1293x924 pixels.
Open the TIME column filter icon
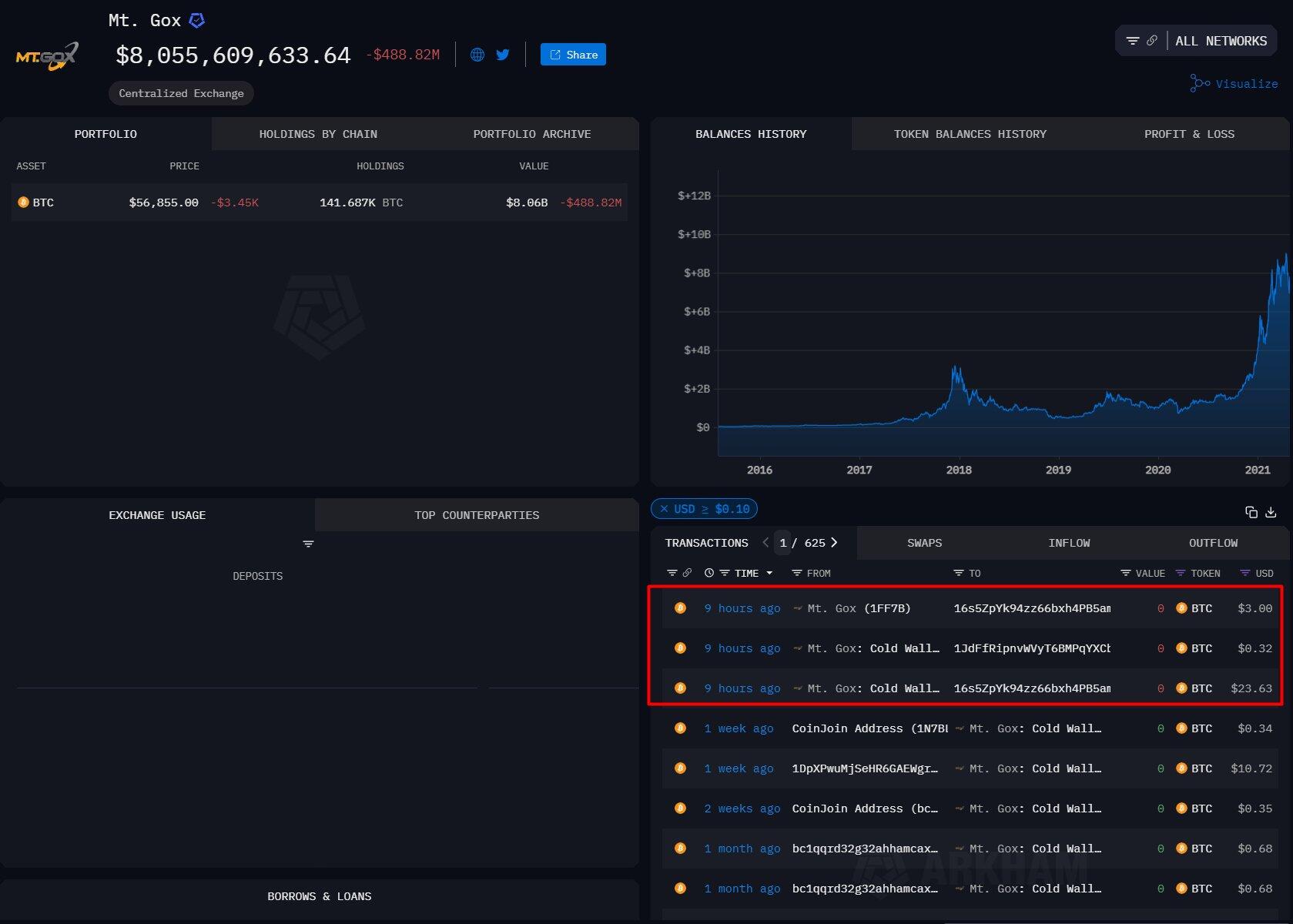pyautogui.click(x=725, y=573)
